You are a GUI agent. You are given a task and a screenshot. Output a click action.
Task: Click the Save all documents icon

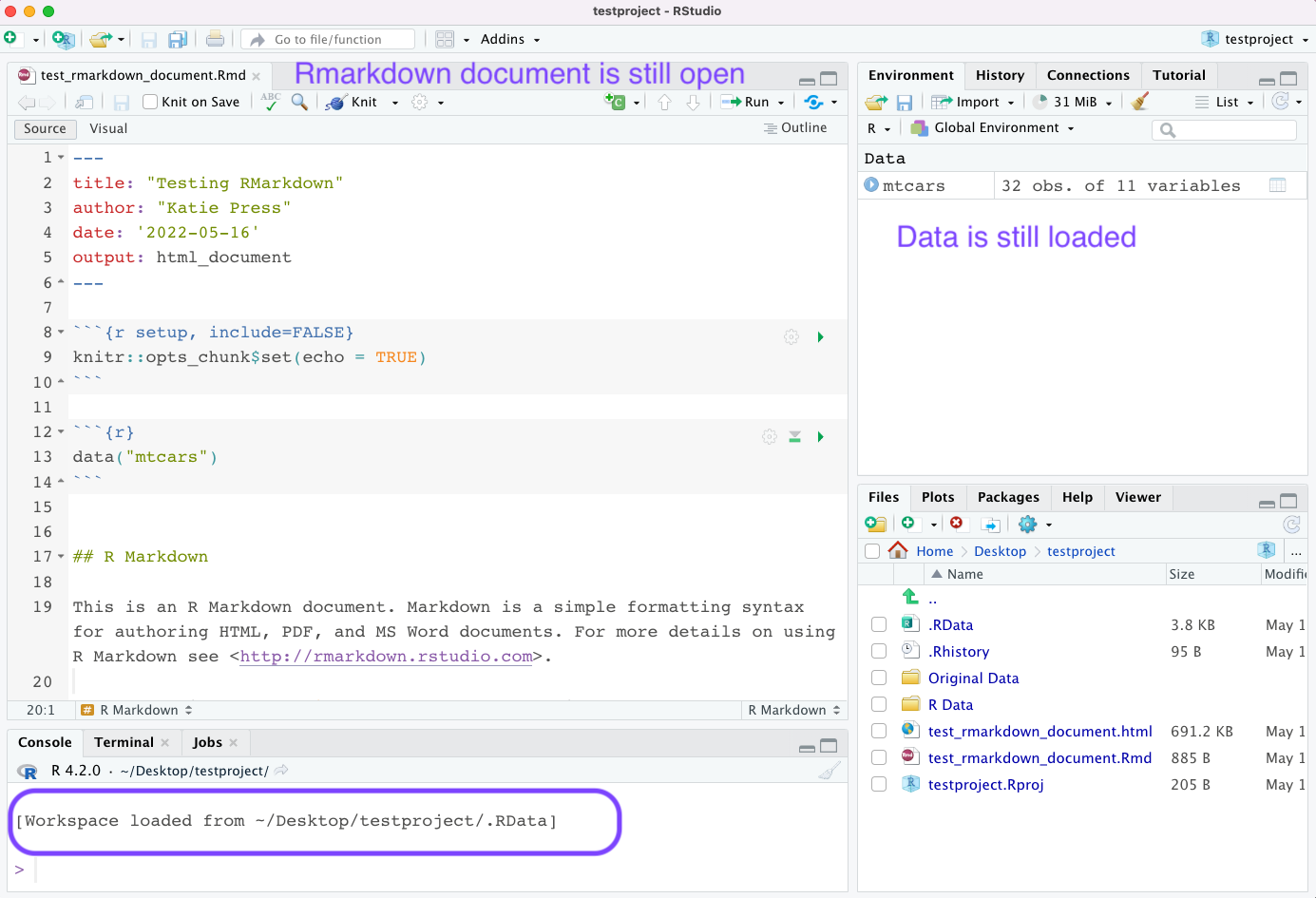point(178,39)
